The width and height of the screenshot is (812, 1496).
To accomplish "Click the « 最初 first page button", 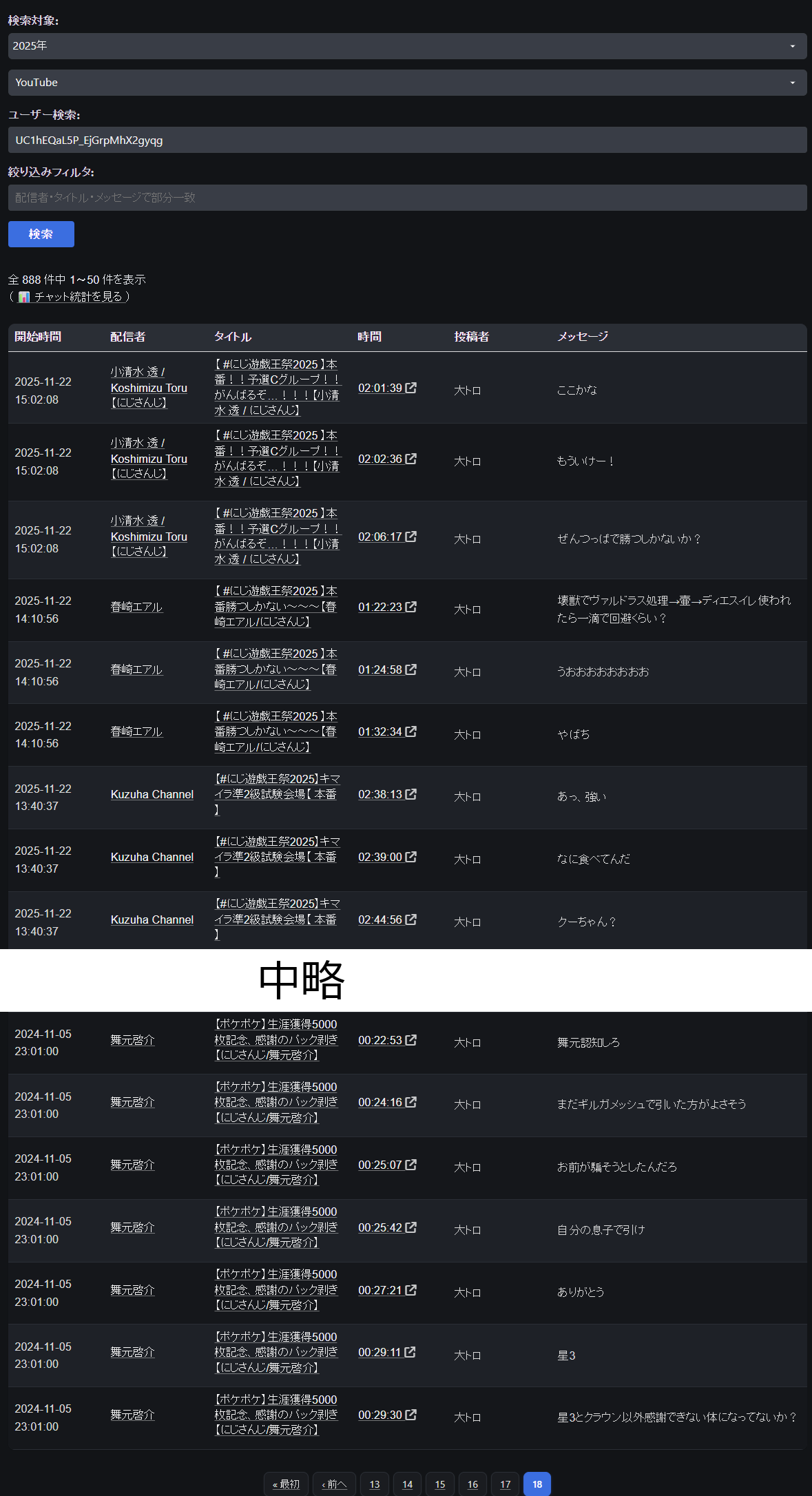I will click(286, 1484).
